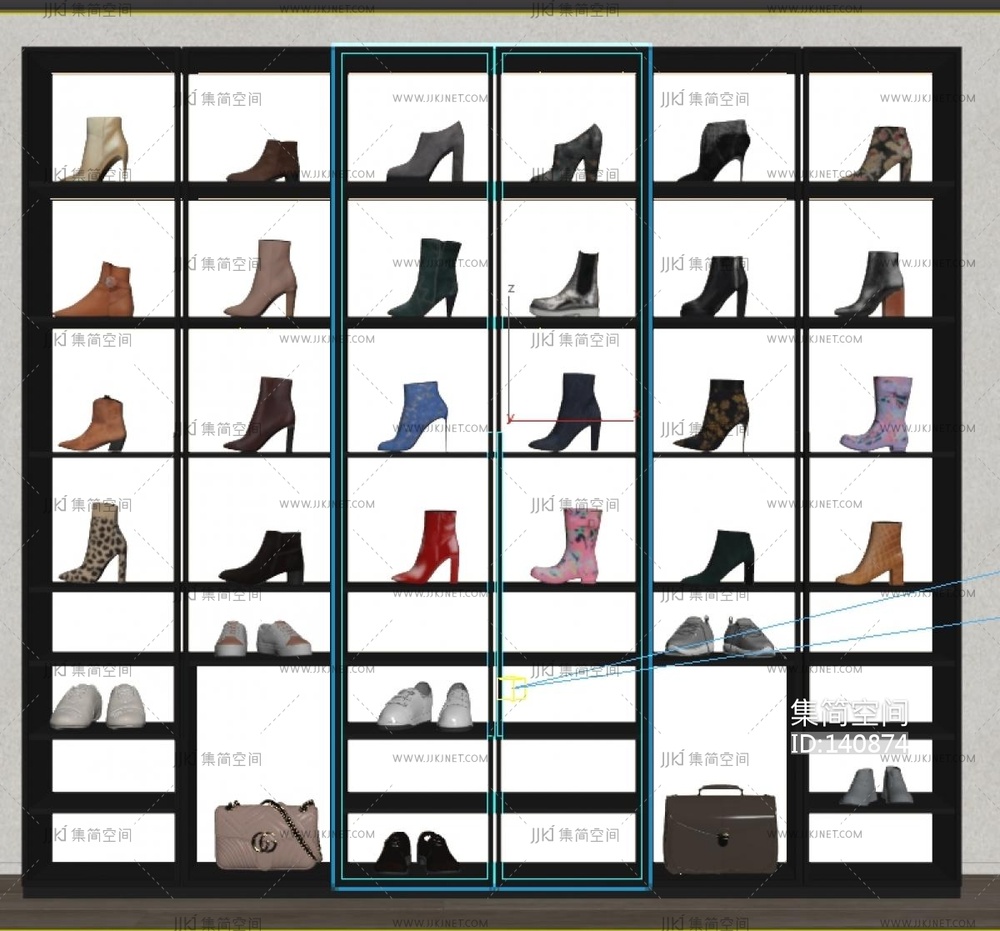Click the yellow helper box icon in viewport
Viewport: 1000px width, 931px height.
click(512, 688)
